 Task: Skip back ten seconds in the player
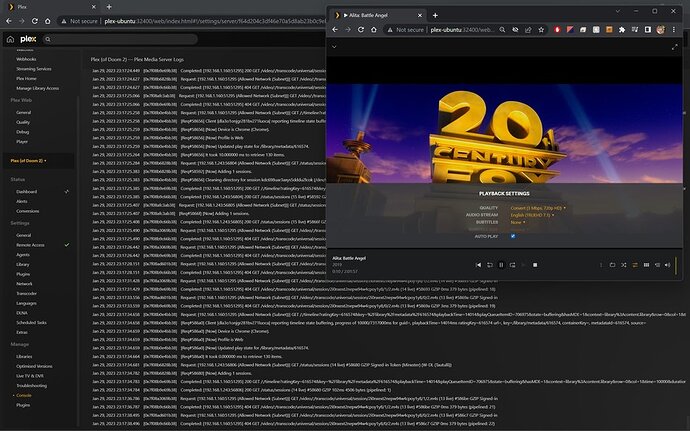coord(490,265)
